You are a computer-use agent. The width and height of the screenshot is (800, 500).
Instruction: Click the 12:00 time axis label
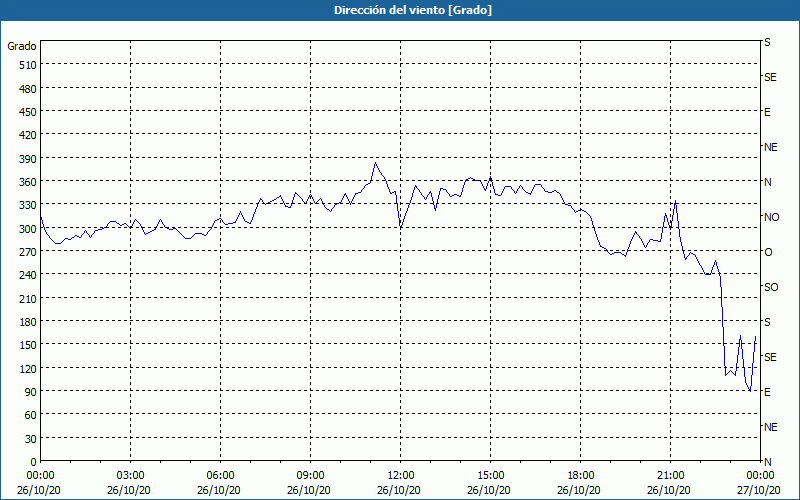(401, 476)
